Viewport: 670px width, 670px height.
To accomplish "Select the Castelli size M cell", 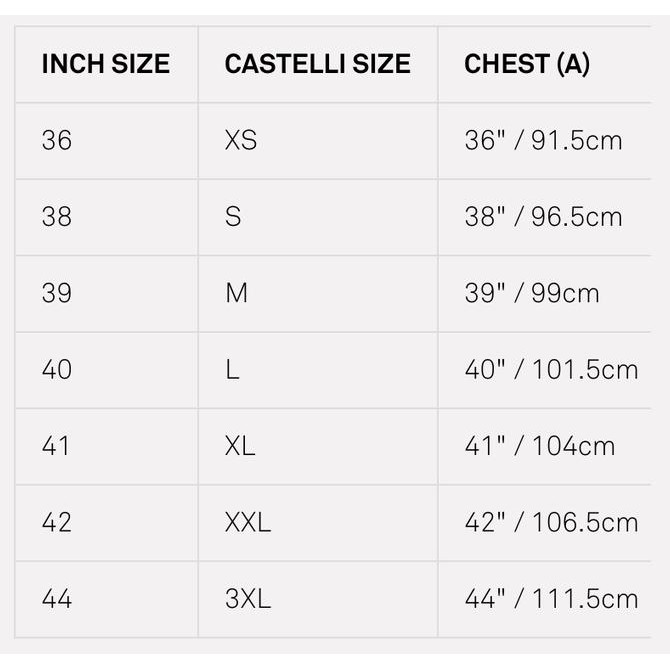I will pos(236,294).
